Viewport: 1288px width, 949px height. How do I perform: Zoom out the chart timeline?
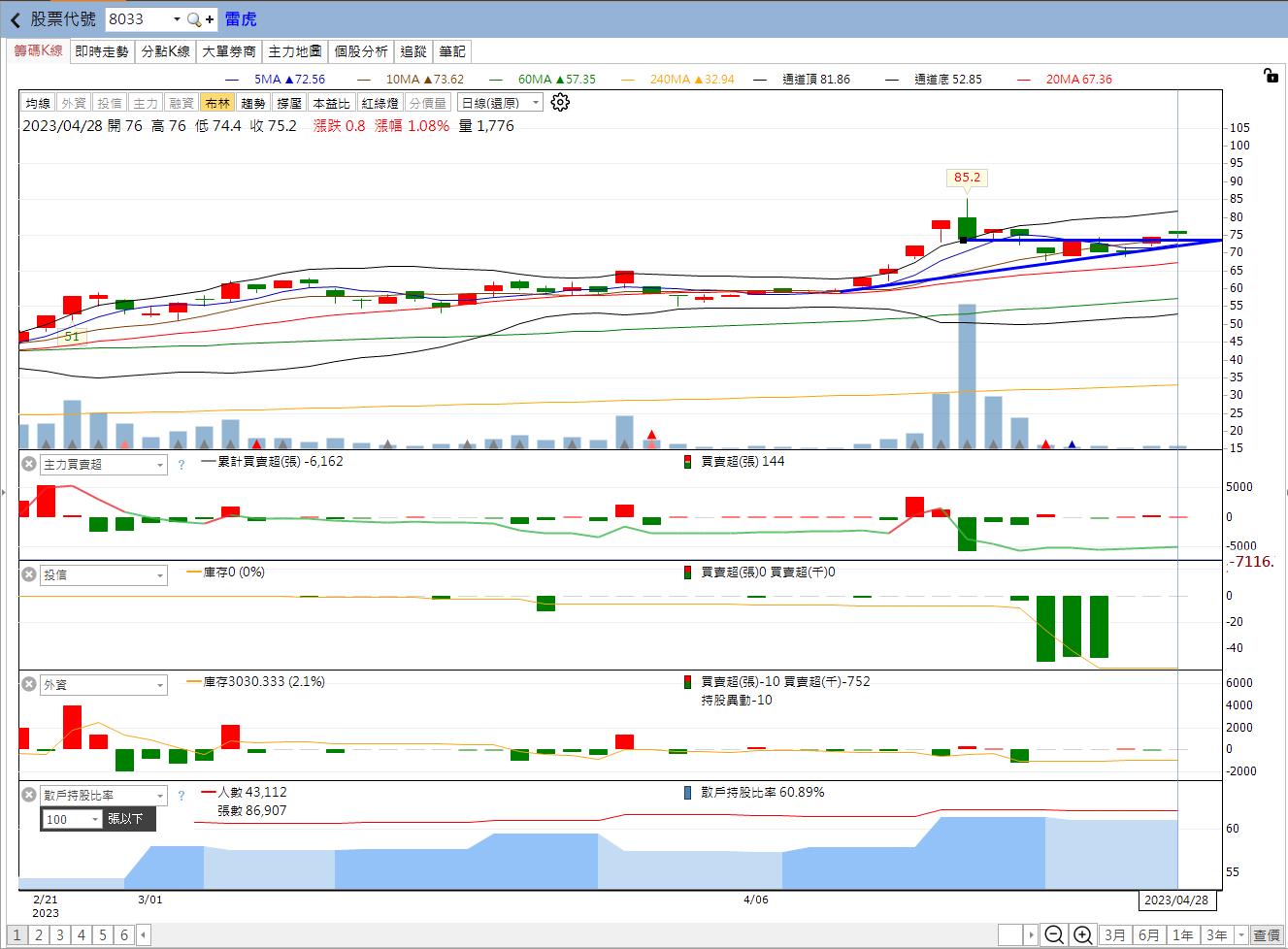pos(1053,935)
